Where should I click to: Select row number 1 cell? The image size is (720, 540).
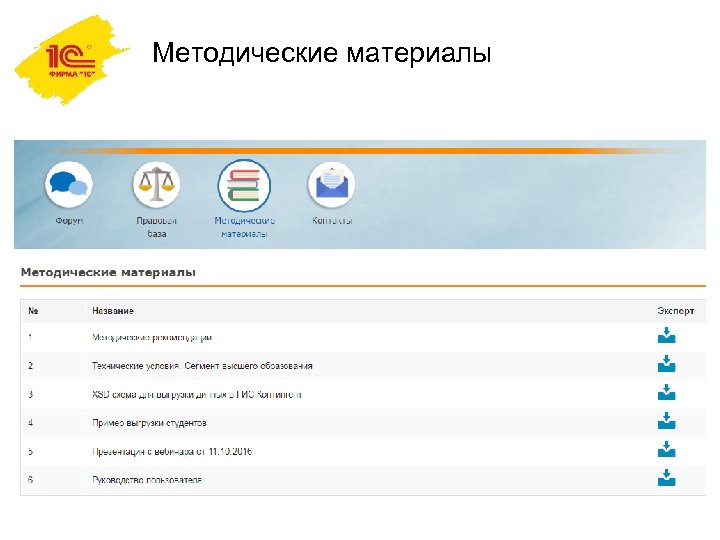pos(30,338)
